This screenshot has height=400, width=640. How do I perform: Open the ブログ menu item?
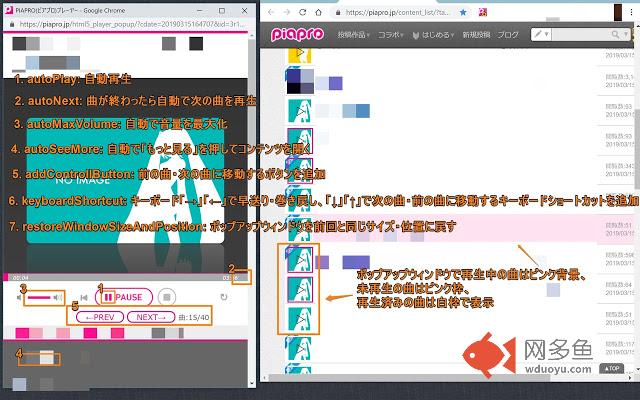coord(508,35)
